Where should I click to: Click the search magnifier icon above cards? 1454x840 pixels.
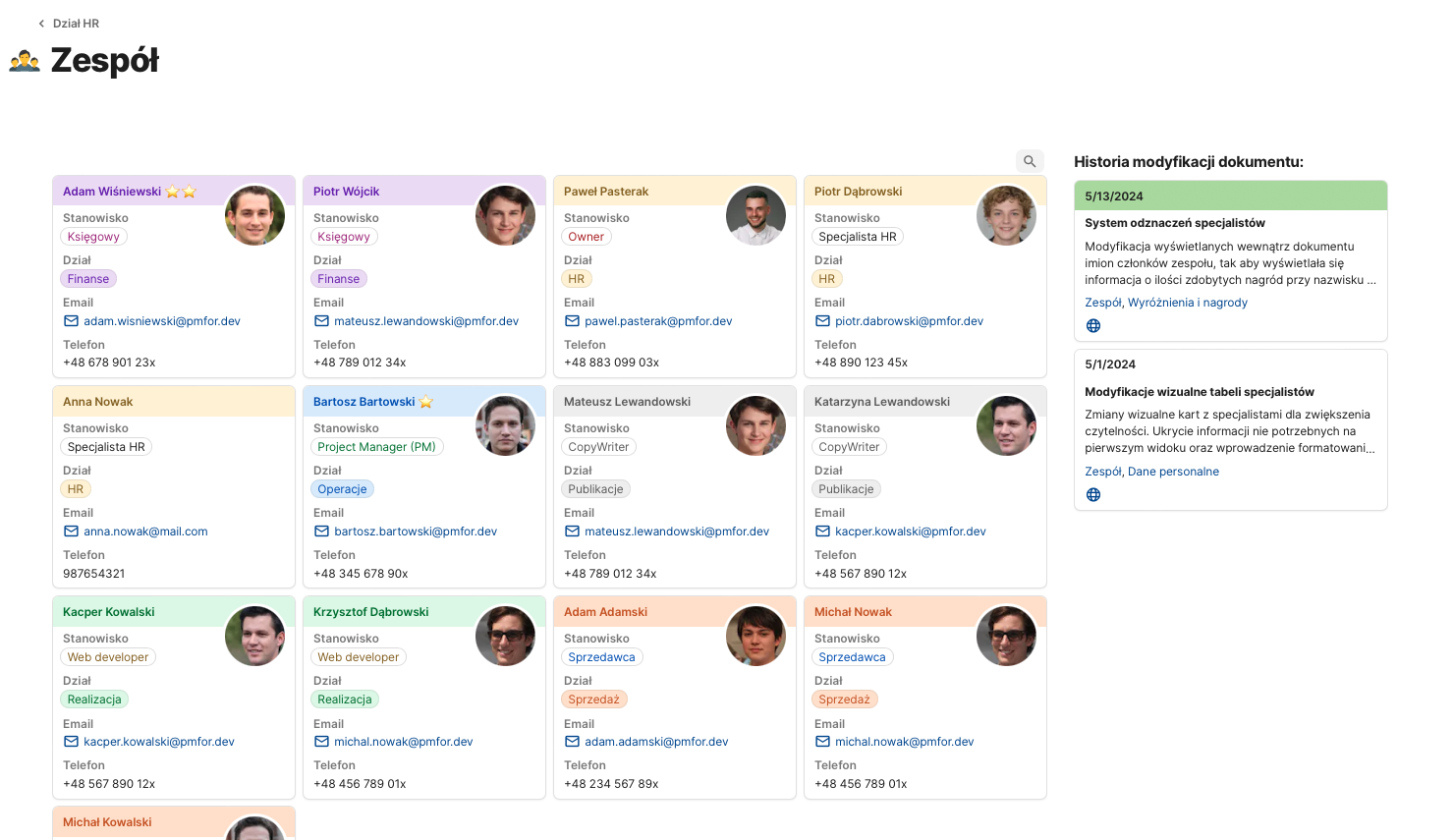click(x=1029, y=161)
